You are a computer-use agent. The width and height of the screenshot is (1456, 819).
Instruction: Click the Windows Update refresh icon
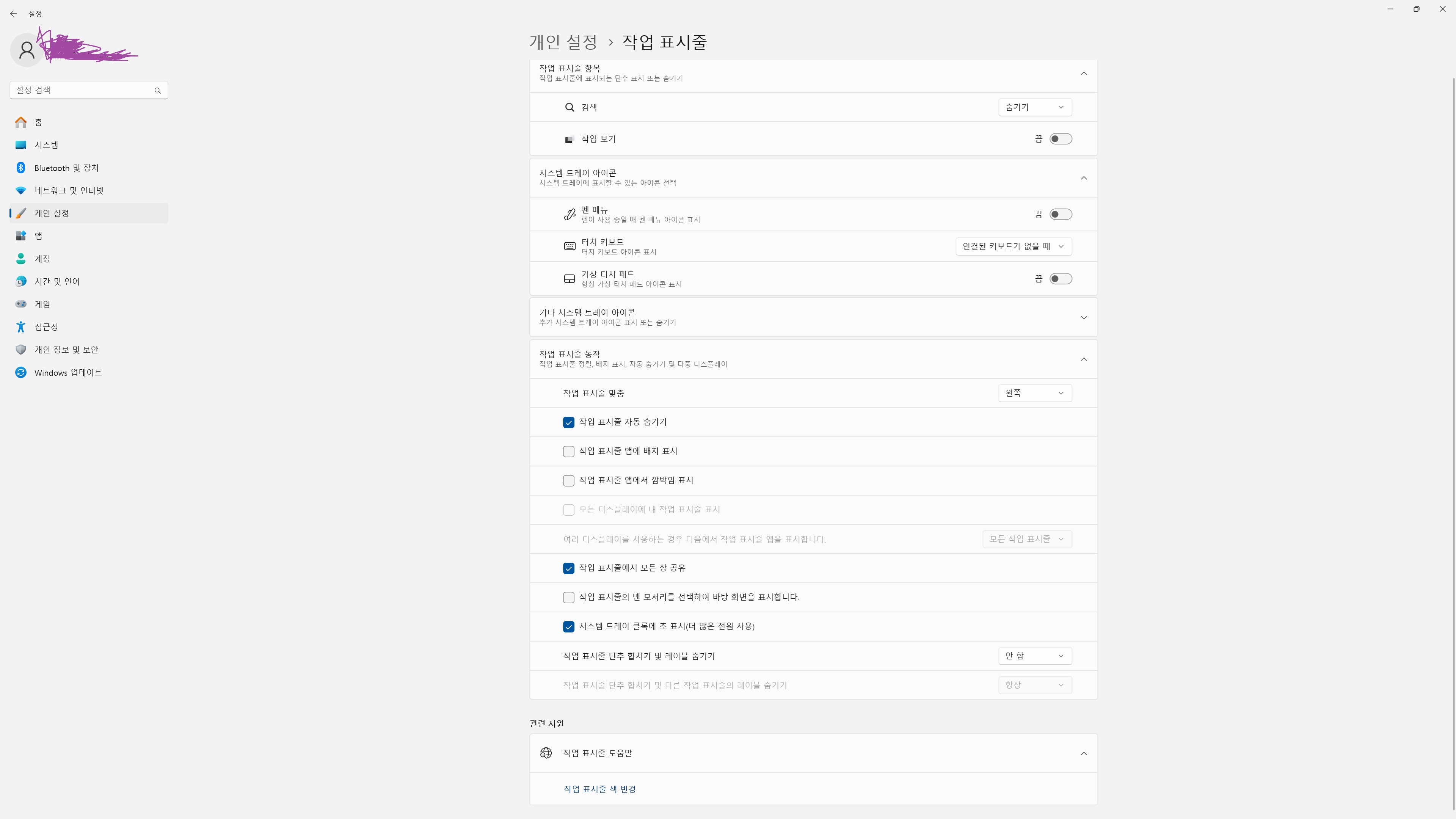point(21,372)
